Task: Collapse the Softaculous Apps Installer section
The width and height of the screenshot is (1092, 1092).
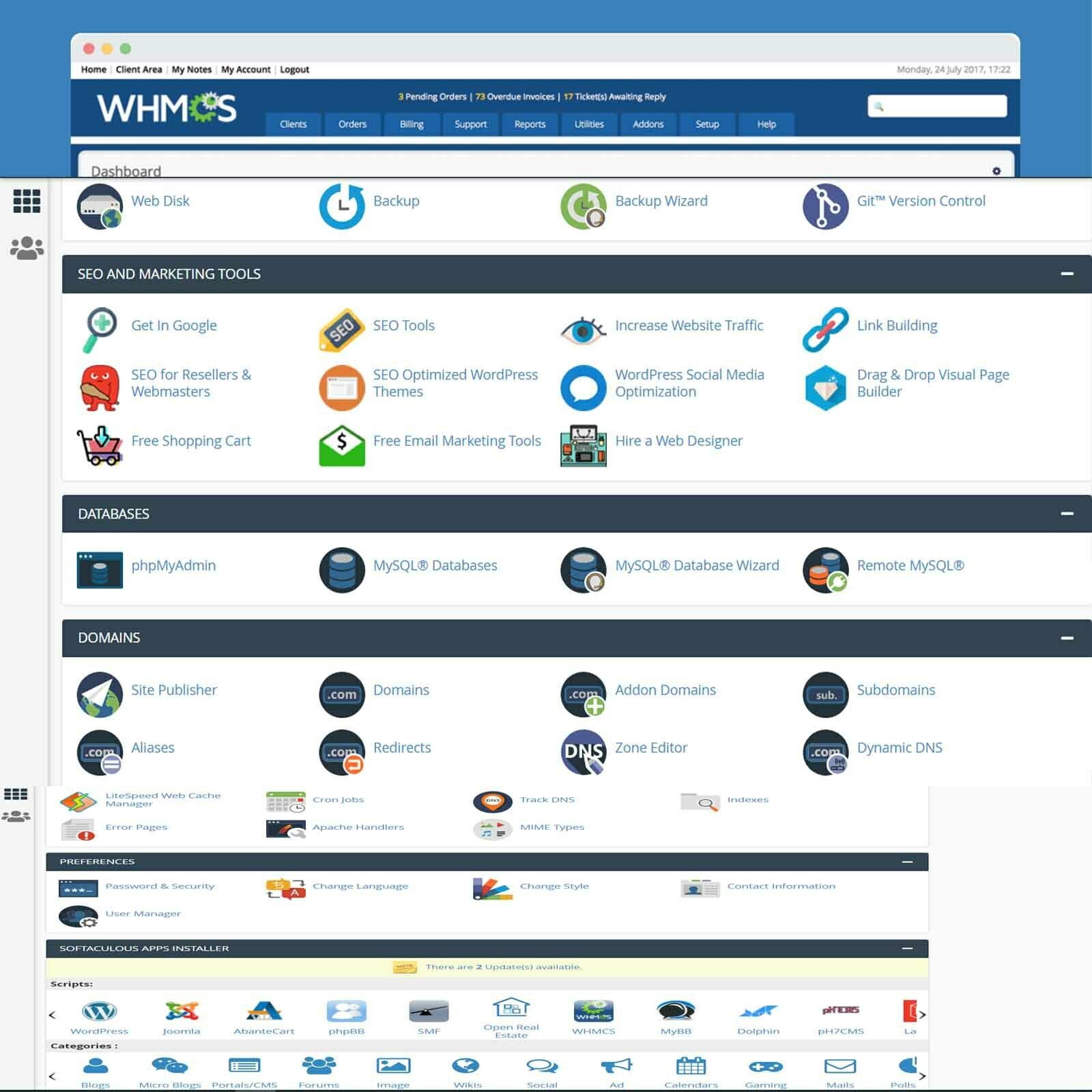Action: pyautogui.click(x=907, y=948)
